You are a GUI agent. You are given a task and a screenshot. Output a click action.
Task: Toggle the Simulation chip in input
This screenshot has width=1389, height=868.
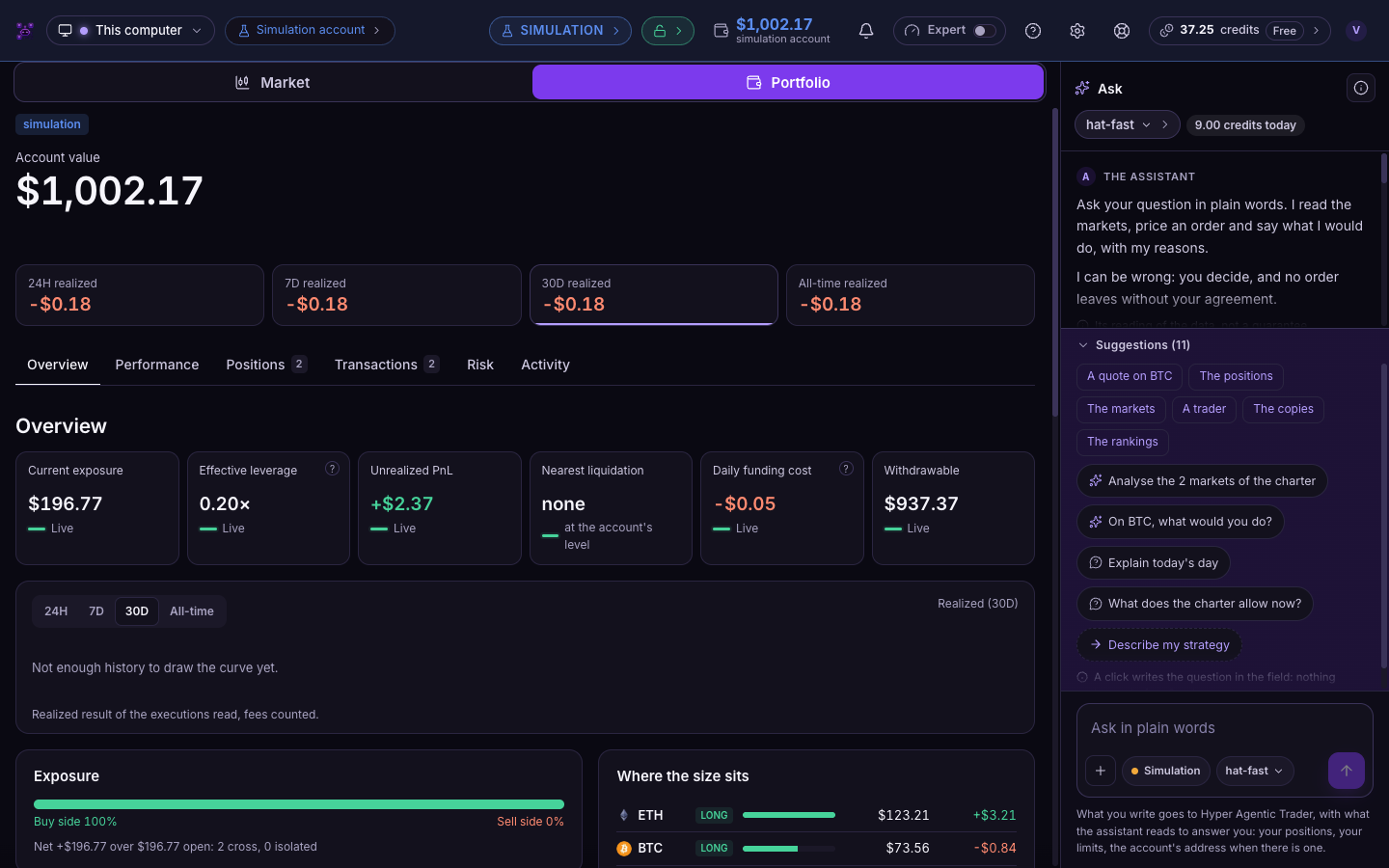1165,771
